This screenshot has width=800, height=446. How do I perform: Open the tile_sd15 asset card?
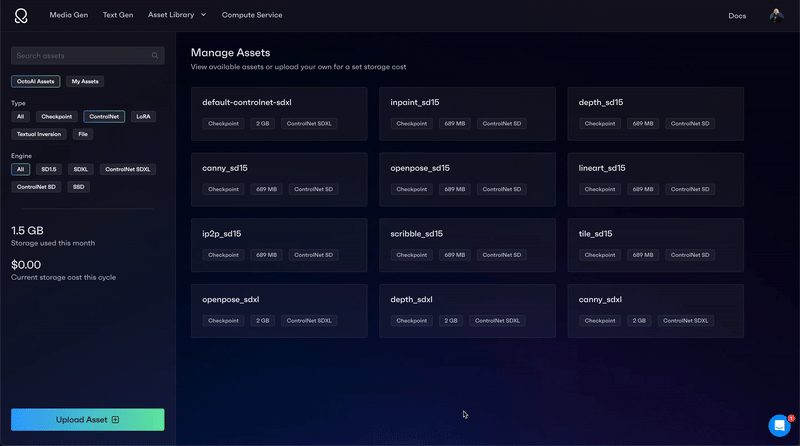(656, 245)
